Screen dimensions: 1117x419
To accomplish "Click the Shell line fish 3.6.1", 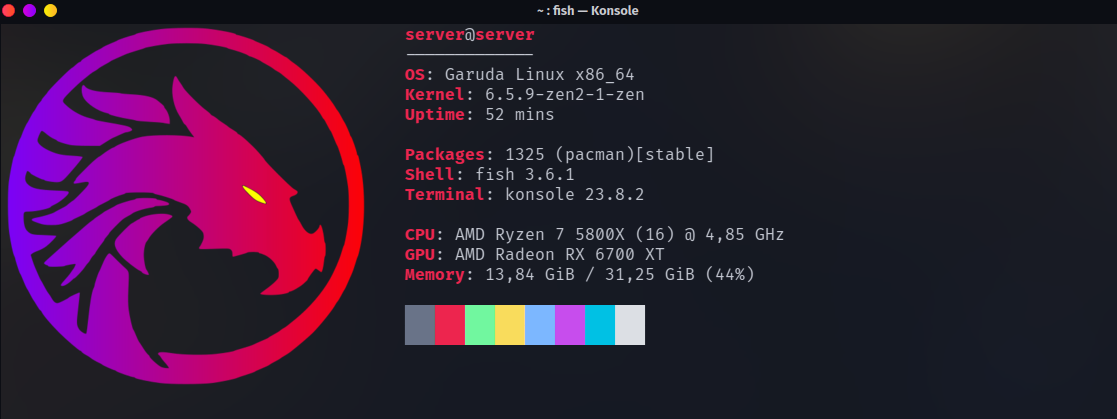I will pos(489,175).
